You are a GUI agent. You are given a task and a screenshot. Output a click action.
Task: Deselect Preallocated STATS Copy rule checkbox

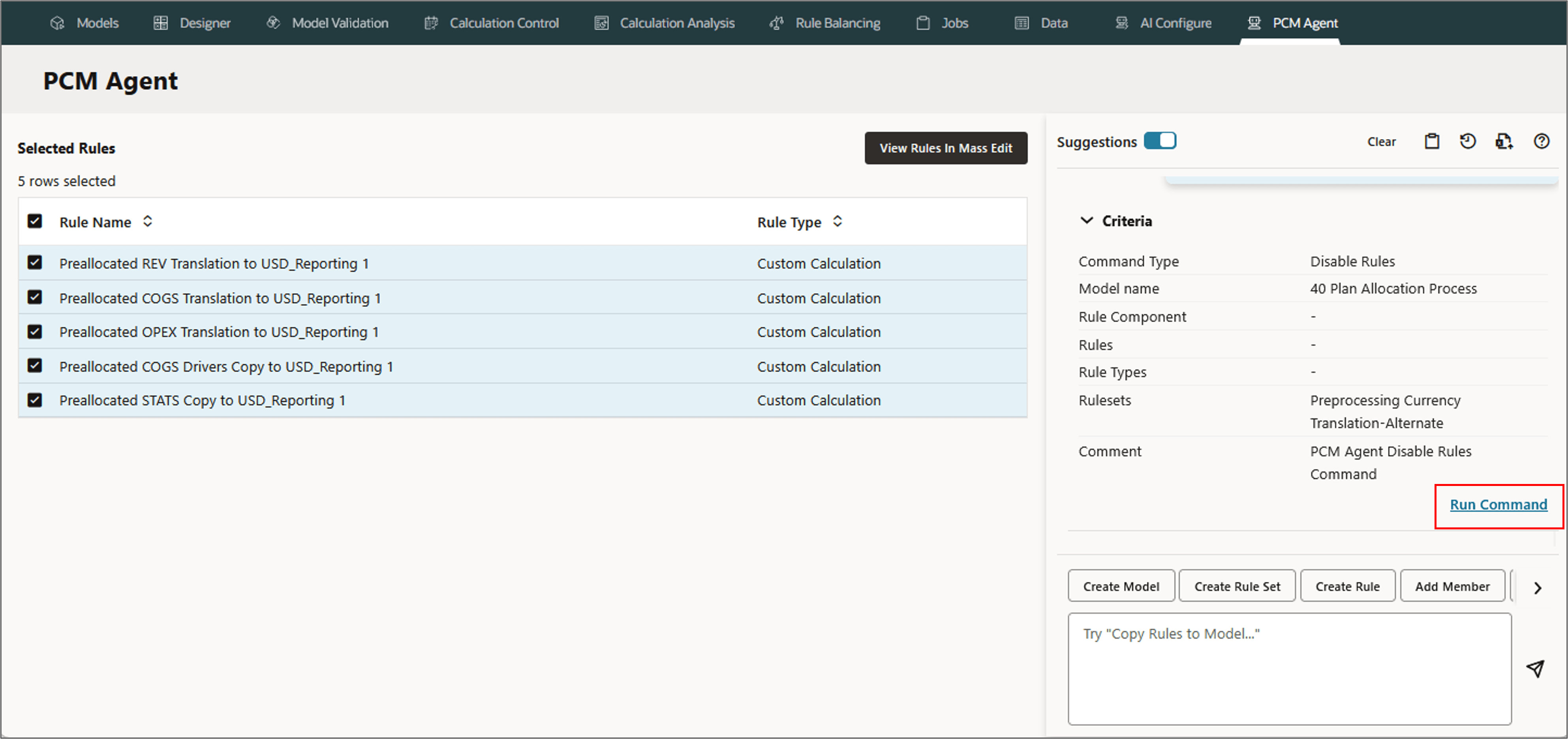35,400
